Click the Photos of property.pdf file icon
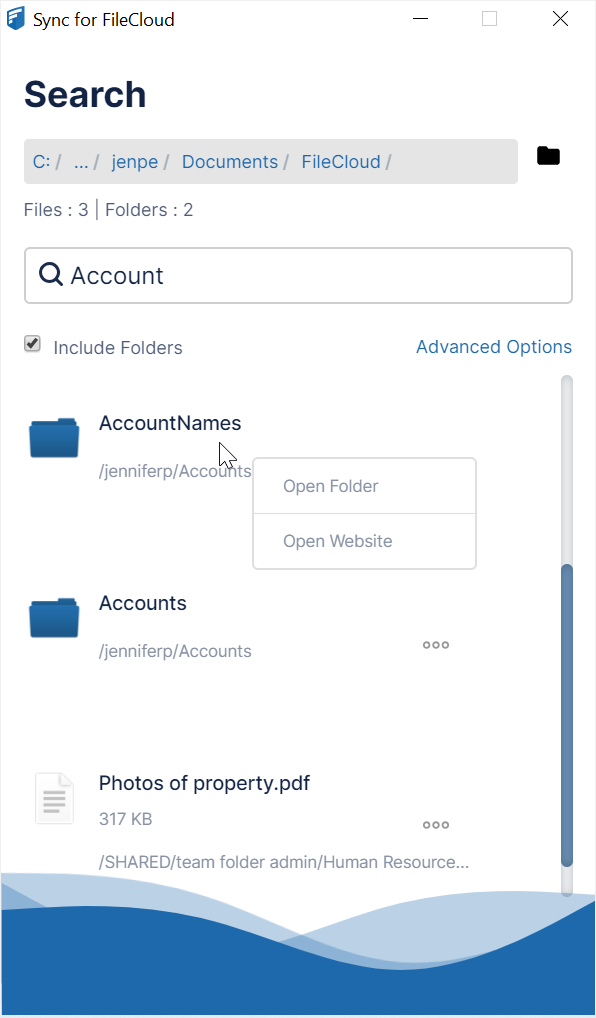The width and height of the screenshot is (596, 1018). [54, 797]
